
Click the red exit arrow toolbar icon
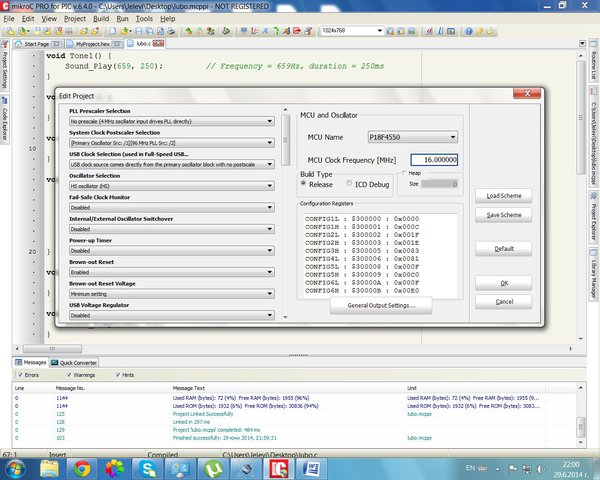[x=297, y=31]
